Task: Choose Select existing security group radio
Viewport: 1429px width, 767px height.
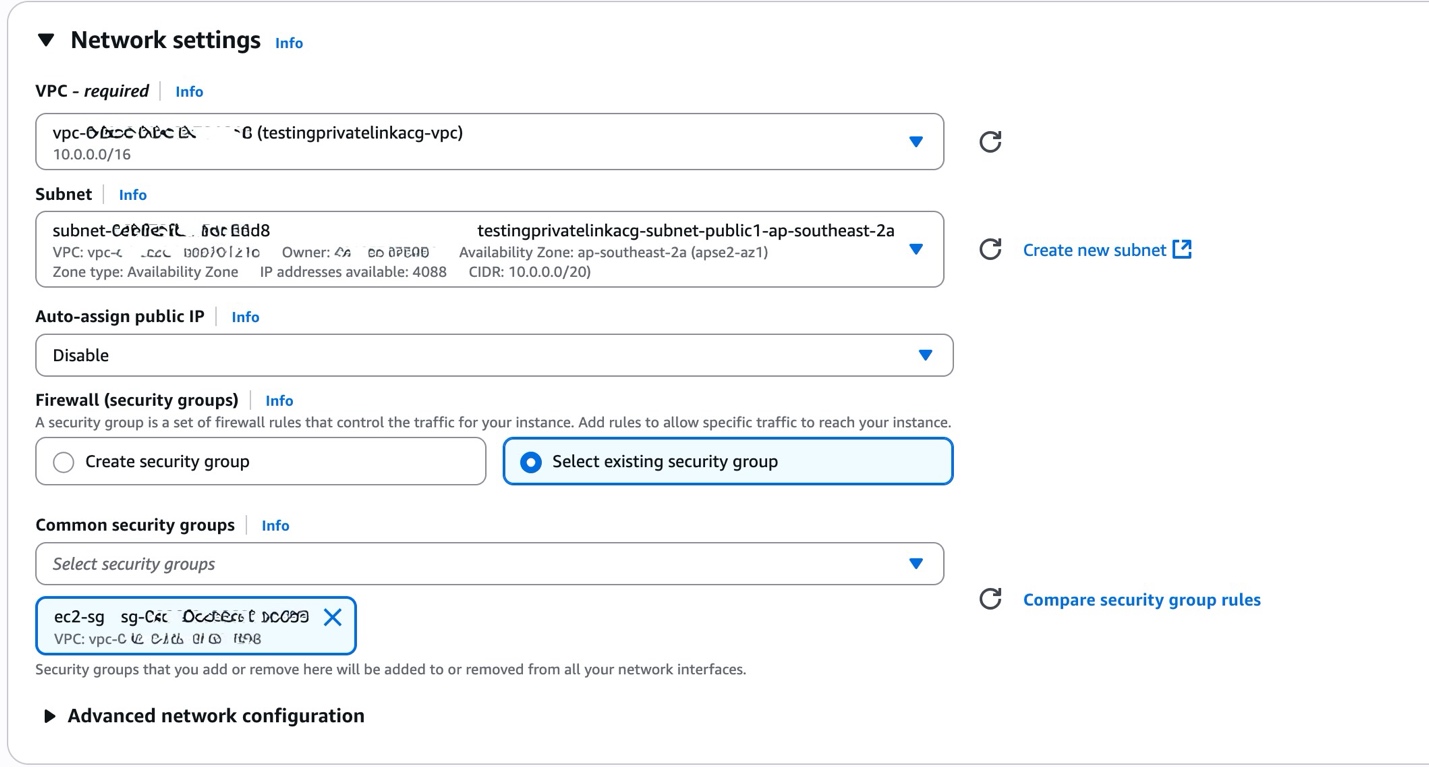Action: click(531, 462)
